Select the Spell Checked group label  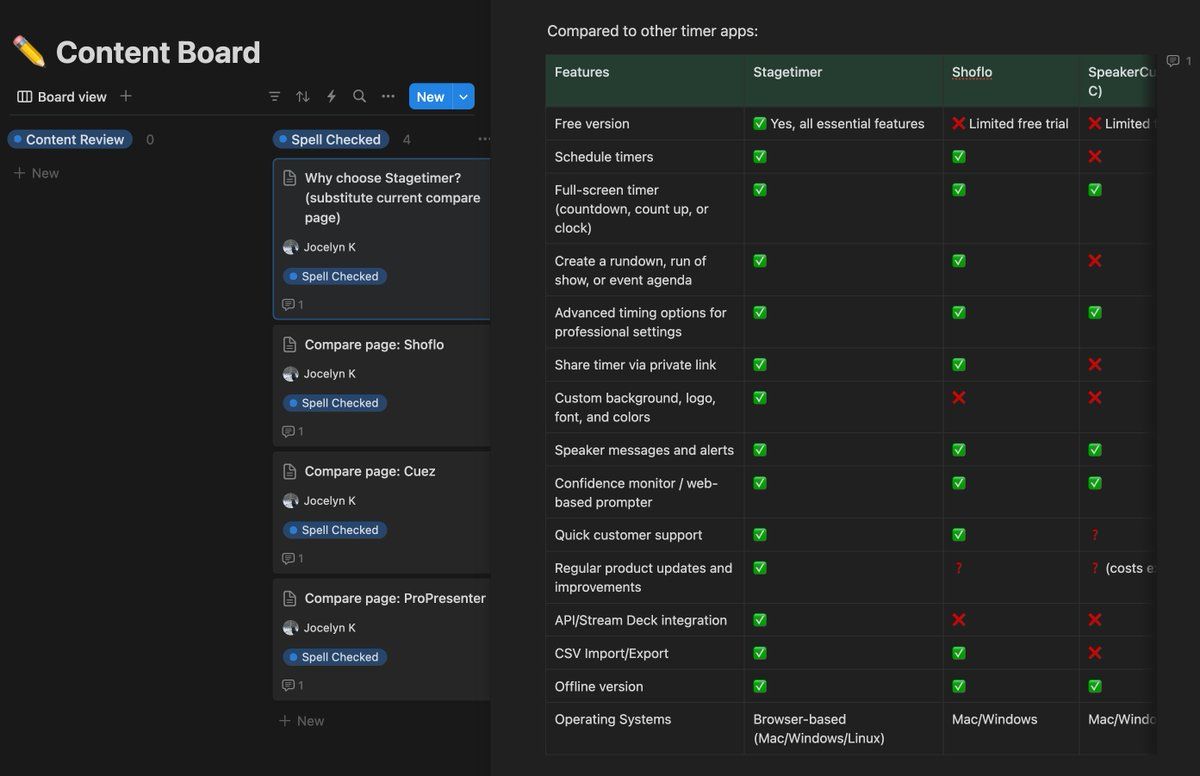coord(330,139)
